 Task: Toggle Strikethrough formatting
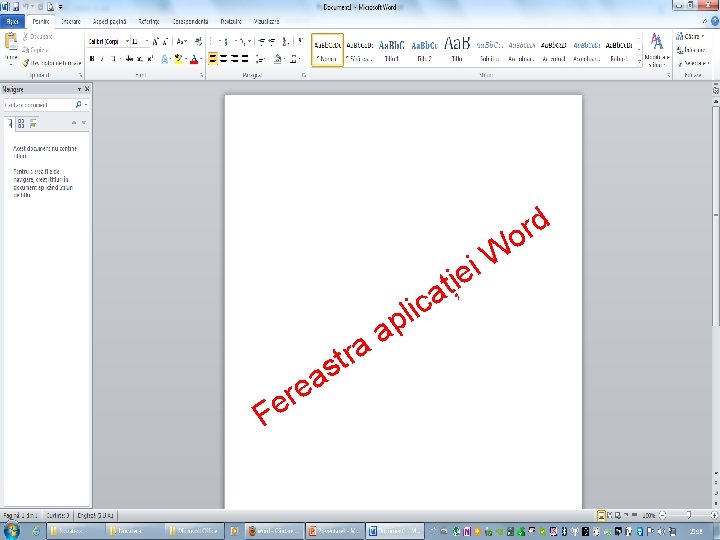point(129,59)
